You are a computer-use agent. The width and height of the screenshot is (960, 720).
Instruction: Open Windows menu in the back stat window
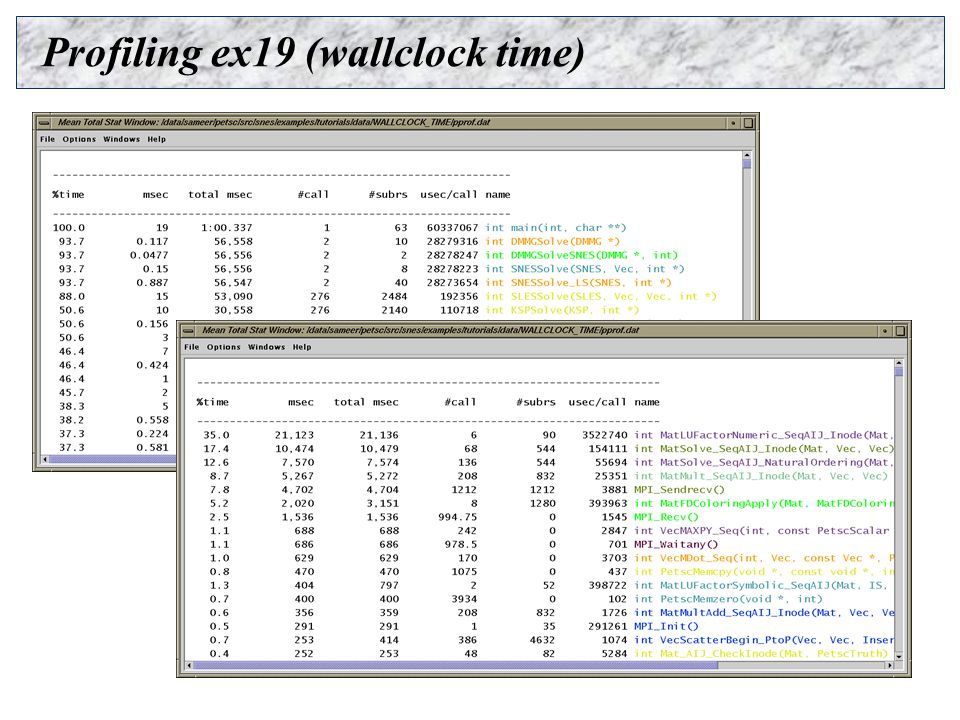click(x=121, y=140)
